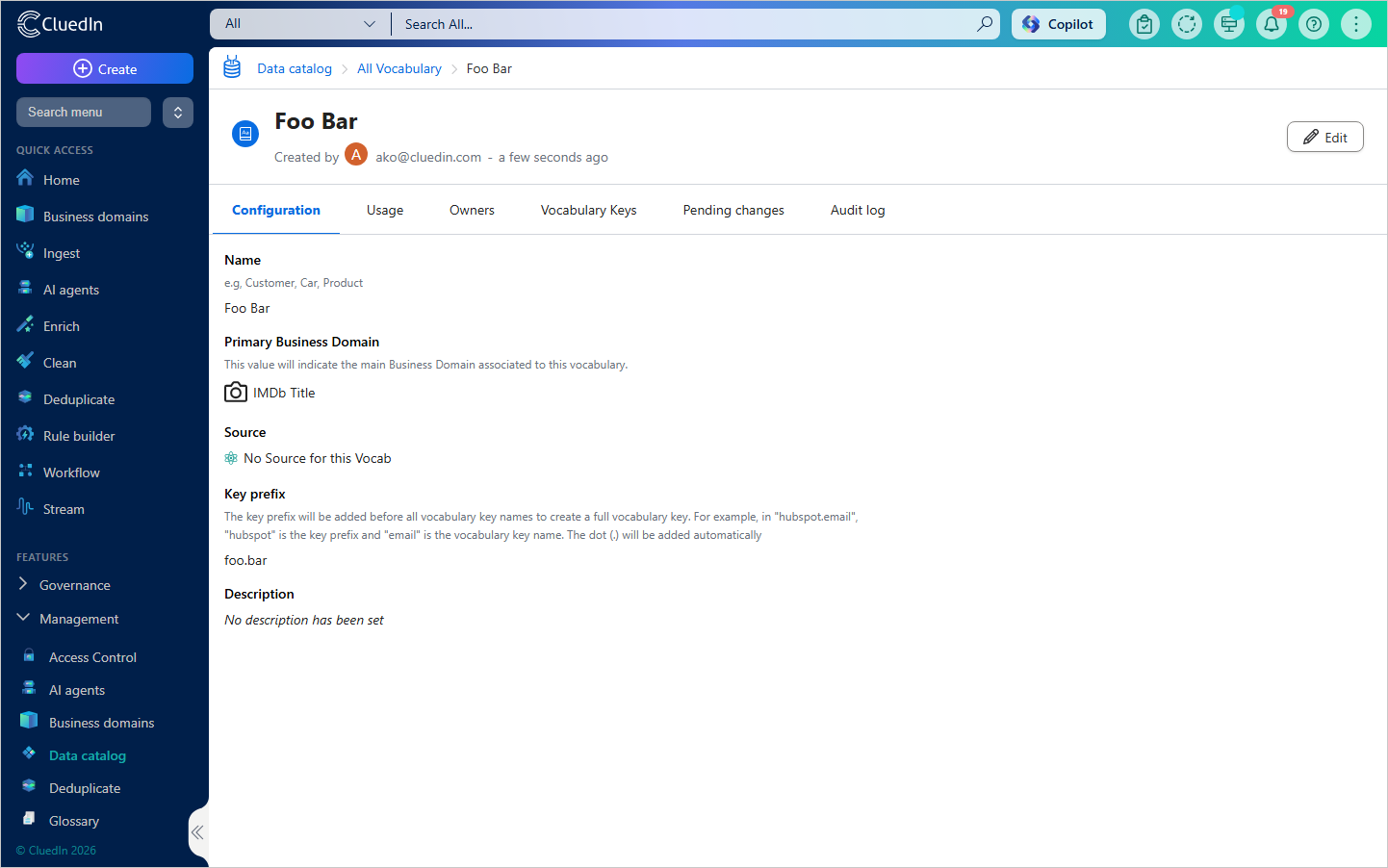Click the data catalog breadcrumb icon
The width and height of the screenshot is (1388, 868).
pos(232,67)
